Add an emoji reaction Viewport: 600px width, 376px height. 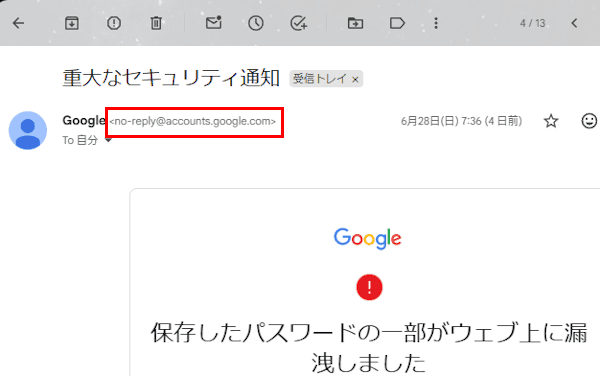click(x=589, y=121)
